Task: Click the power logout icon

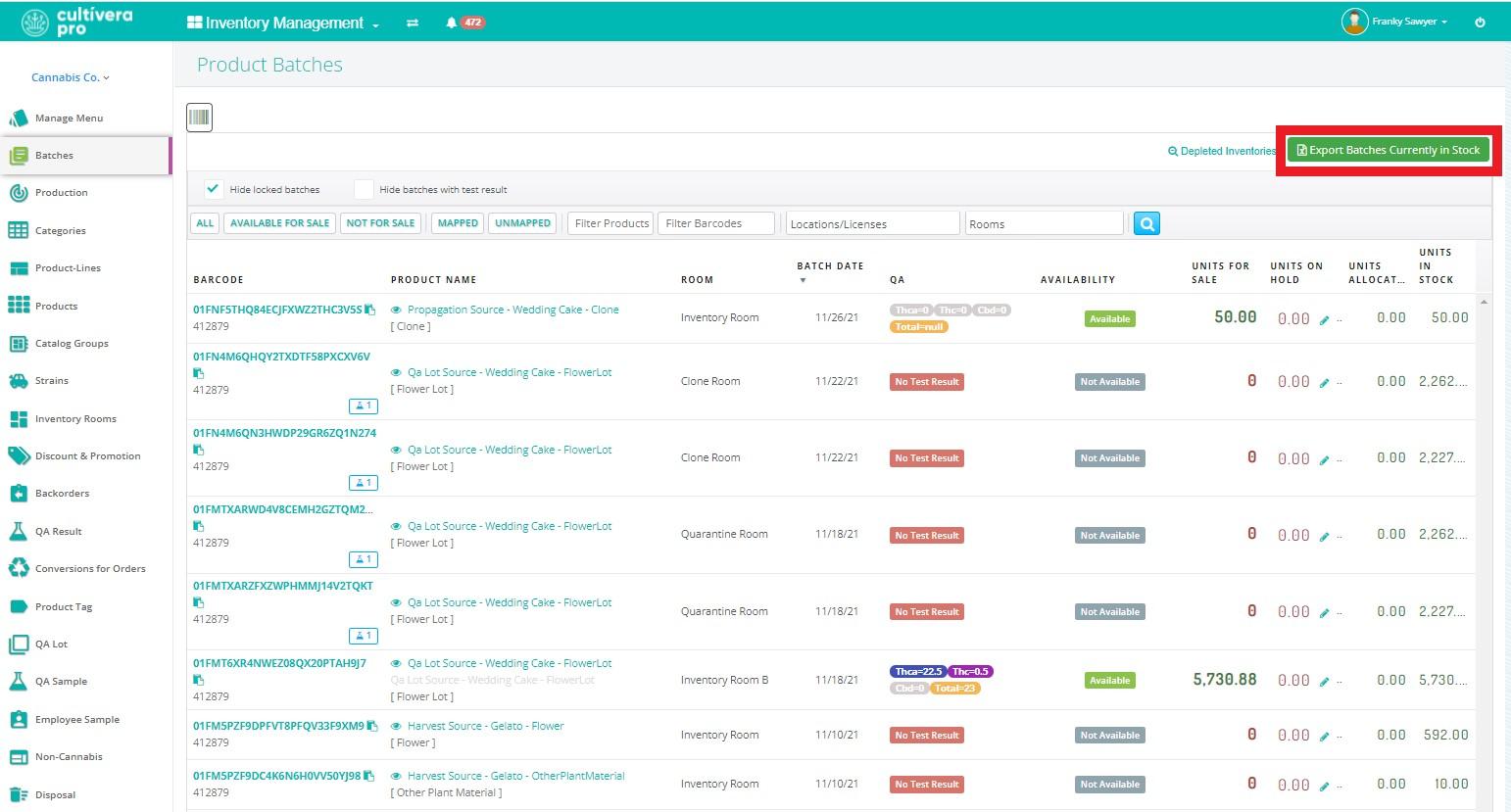Action: [x=1480, y=22]
